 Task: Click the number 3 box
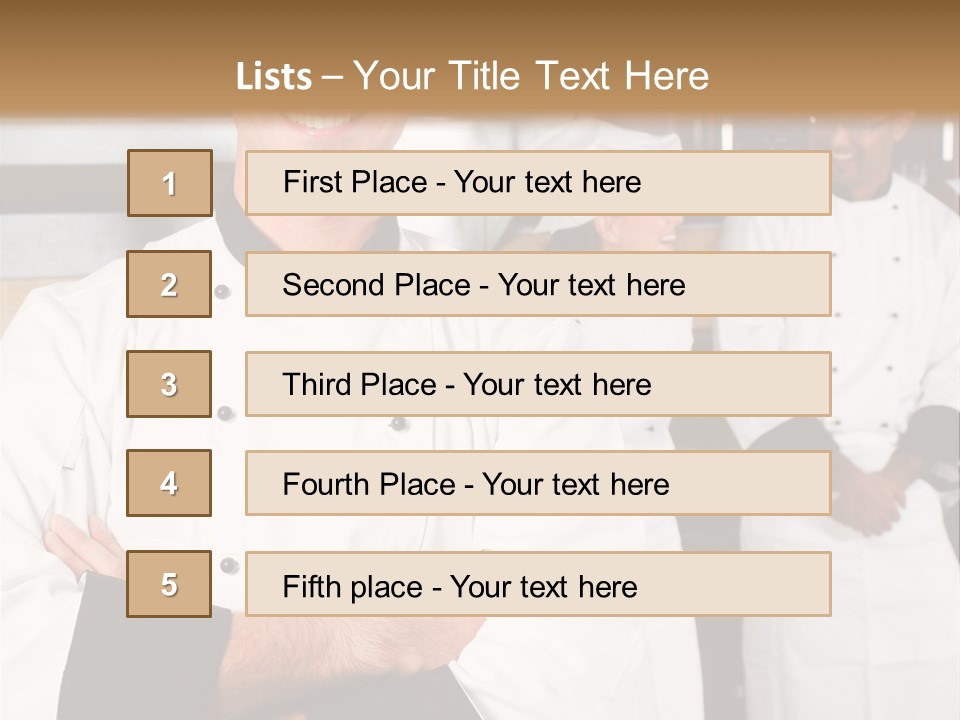(169, 384)
